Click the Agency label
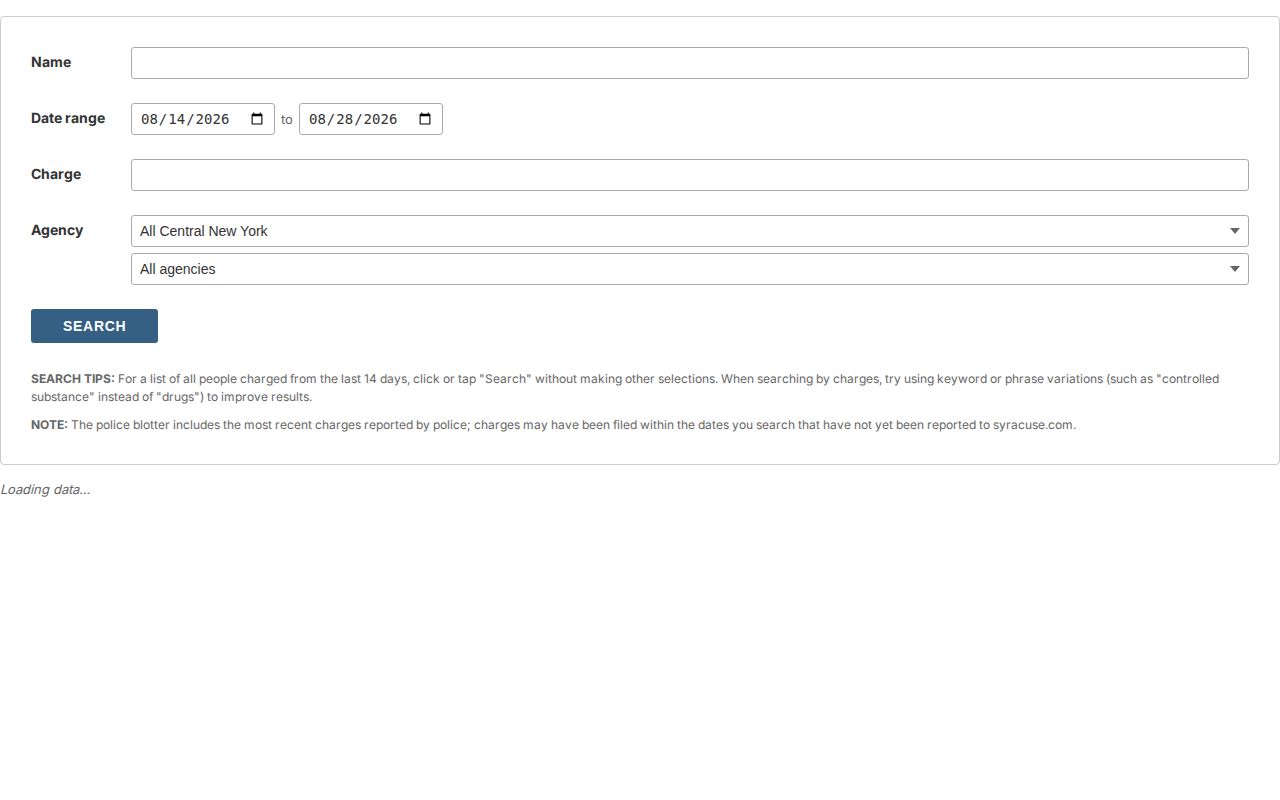This screenshot has width=1280, height=800. point(57,230)
